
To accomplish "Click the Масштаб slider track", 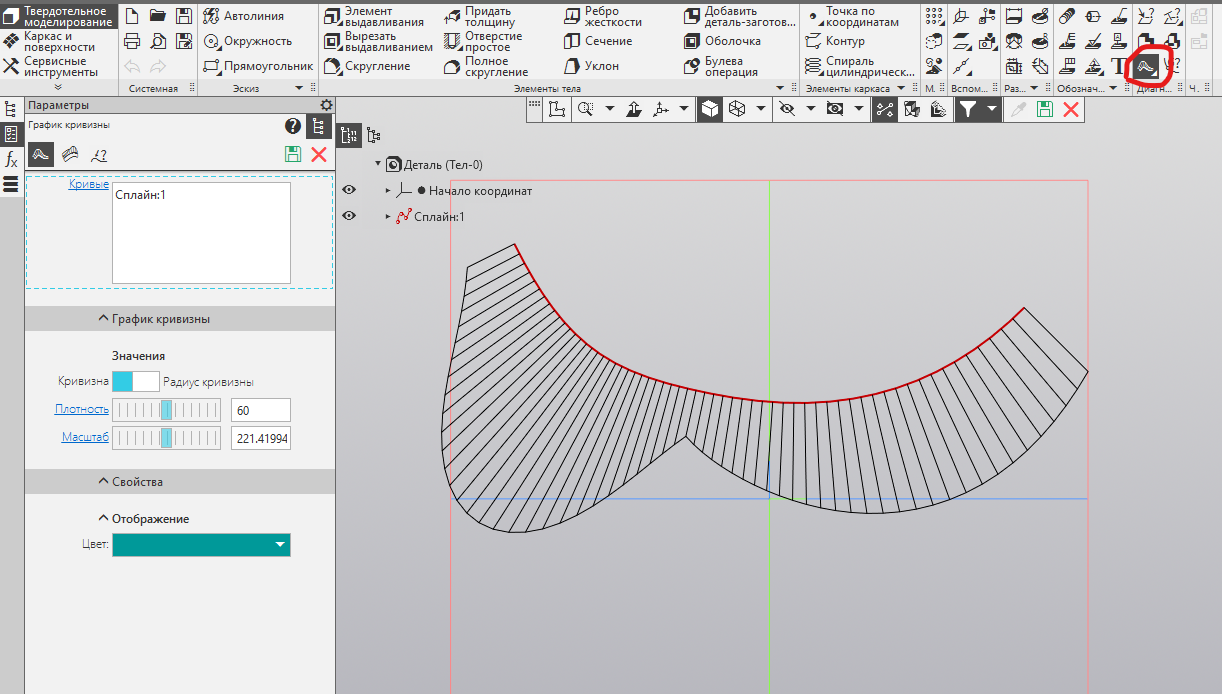I will pyautogui.click(x=166, y=438).
